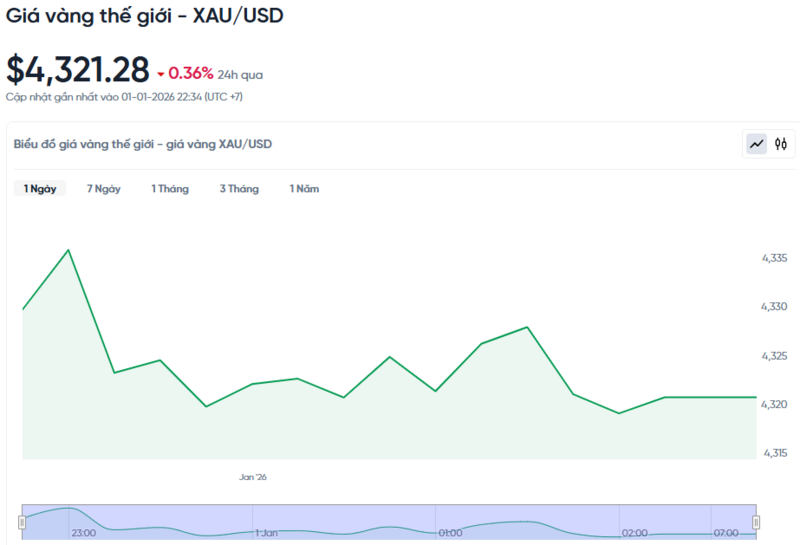Click the 0.36% change percentage

click(190, 73)
